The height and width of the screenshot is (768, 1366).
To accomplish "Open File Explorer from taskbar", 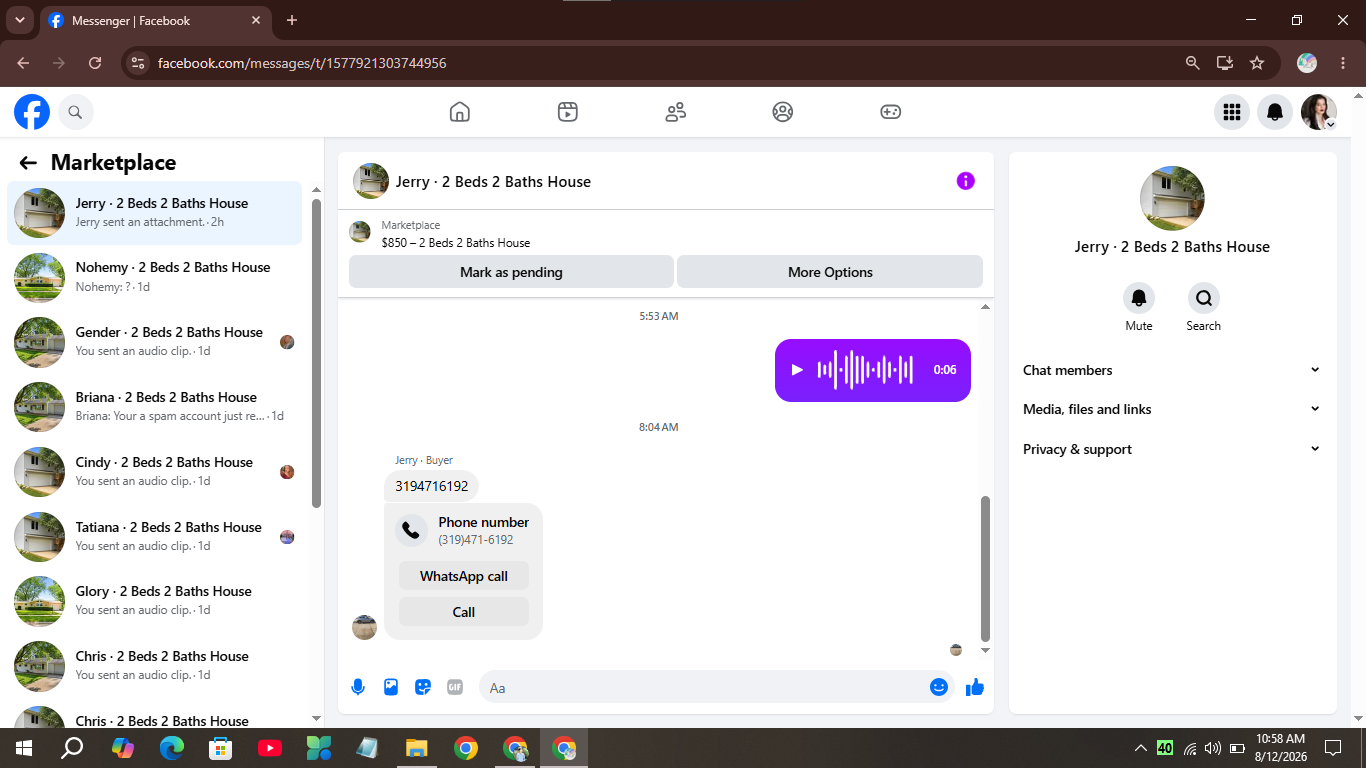I will coord(417,748).
